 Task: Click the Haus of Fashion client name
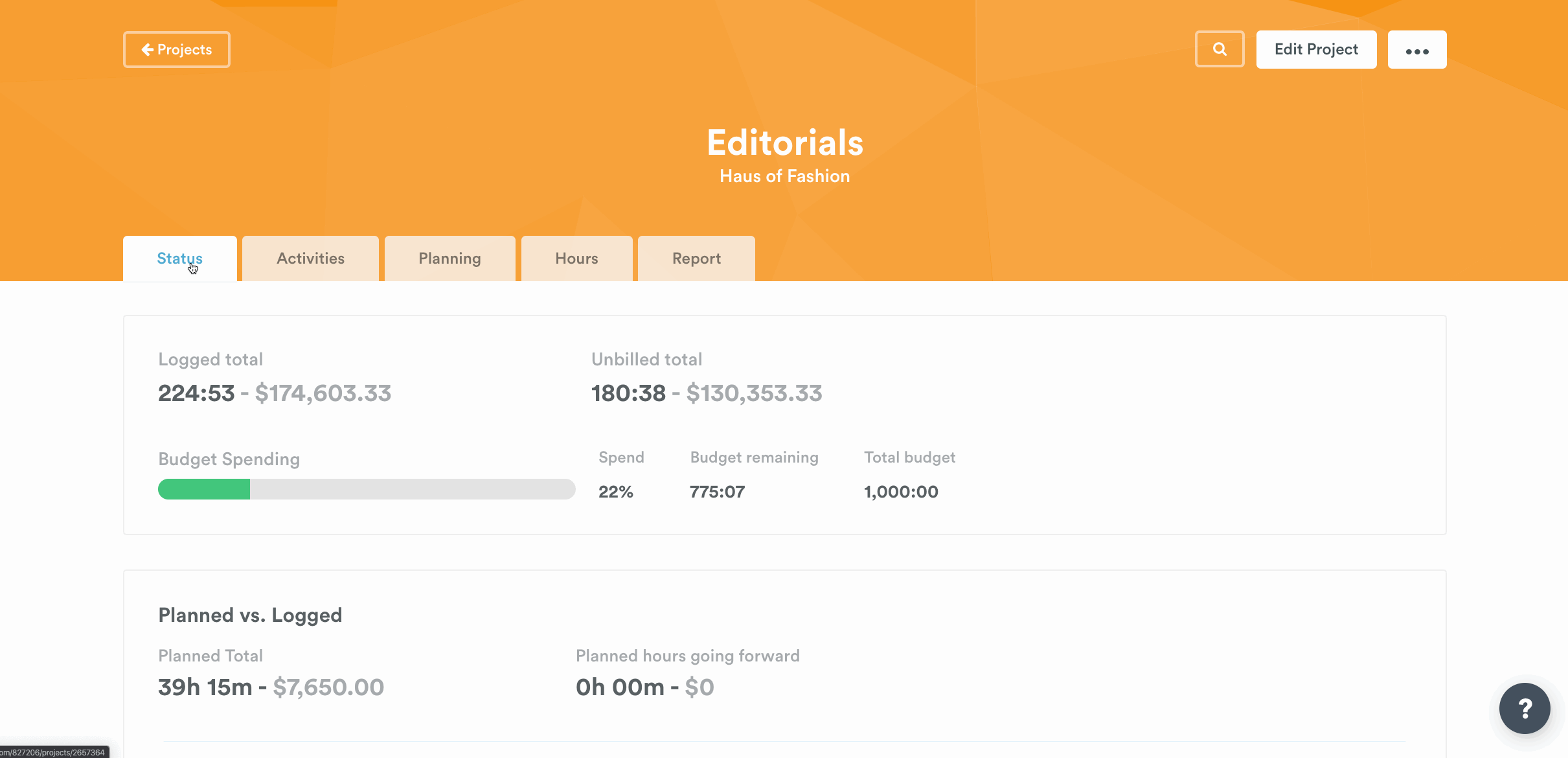coord(784,176)
